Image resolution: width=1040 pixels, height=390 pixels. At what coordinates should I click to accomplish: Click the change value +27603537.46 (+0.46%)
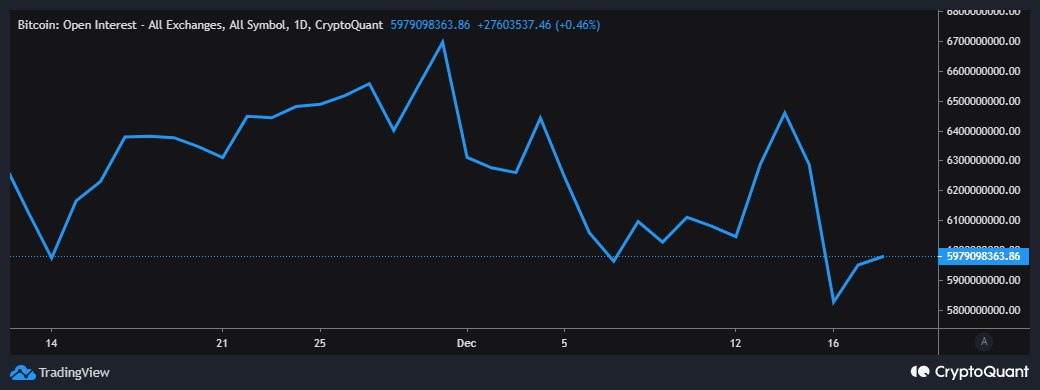tap(539, 25)
